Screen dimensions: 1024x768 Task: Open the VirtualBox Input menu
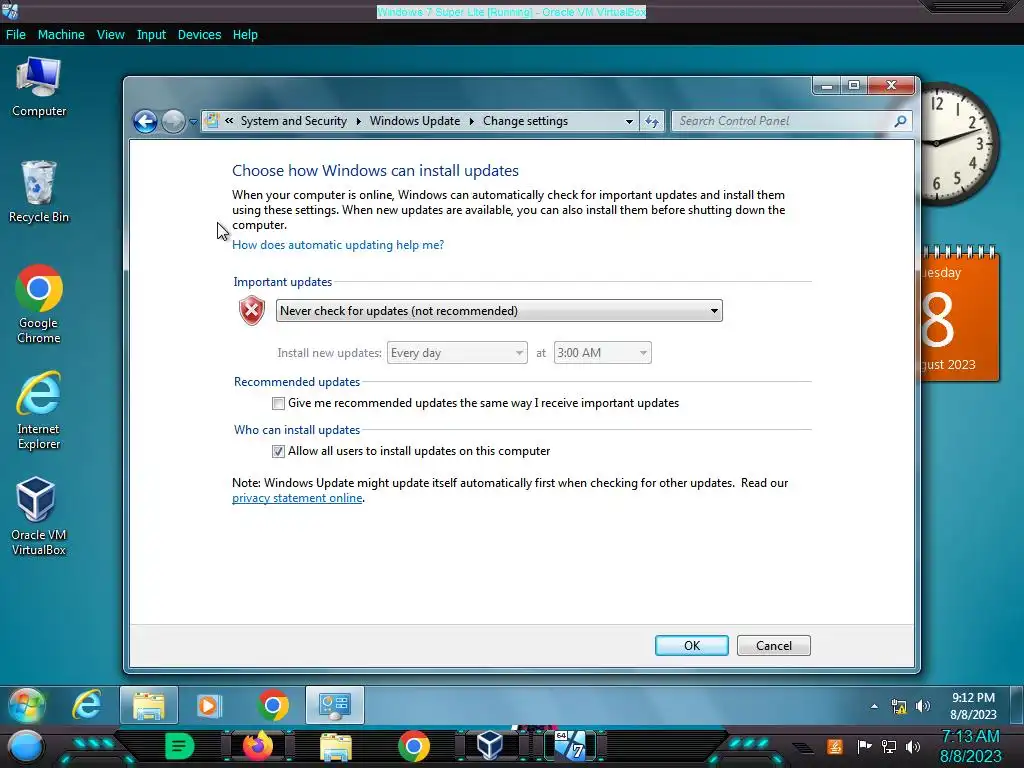(x=151, y=35)
